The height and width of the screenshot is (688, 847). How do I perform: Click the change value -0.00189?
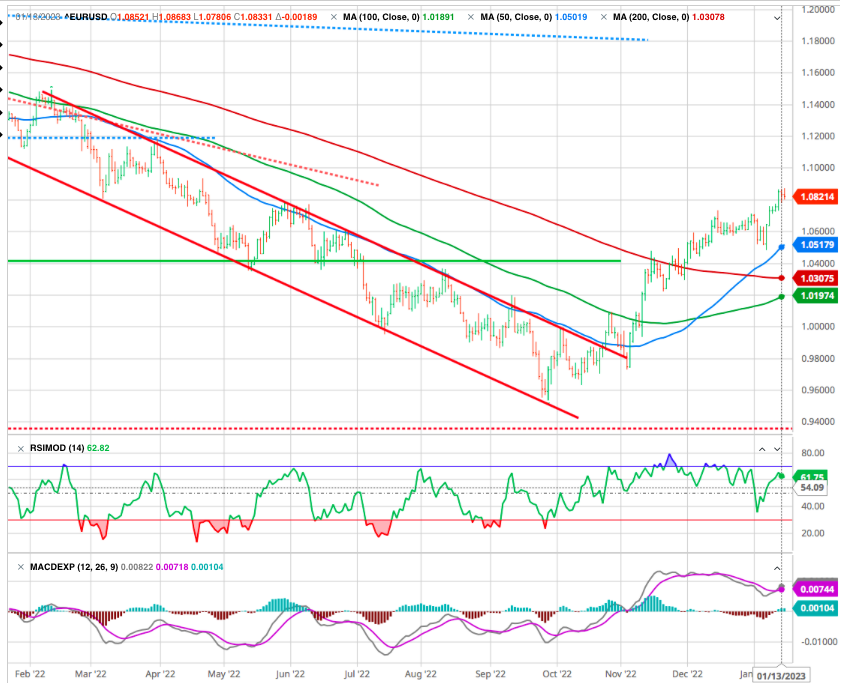click(301, 17)
